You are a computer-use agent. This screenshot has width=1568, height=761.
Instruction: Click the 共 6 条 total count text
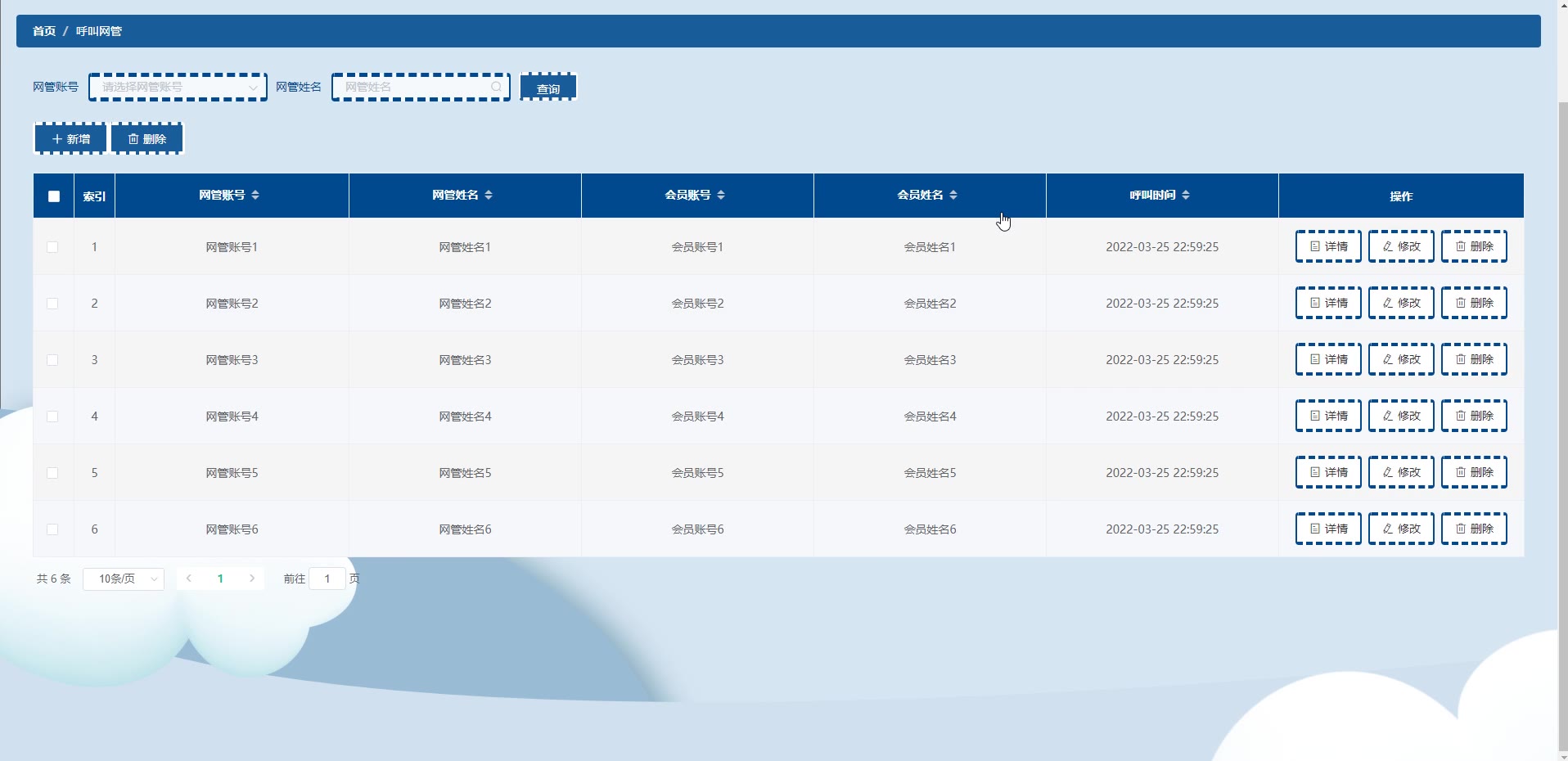click(x=54, y=579)
